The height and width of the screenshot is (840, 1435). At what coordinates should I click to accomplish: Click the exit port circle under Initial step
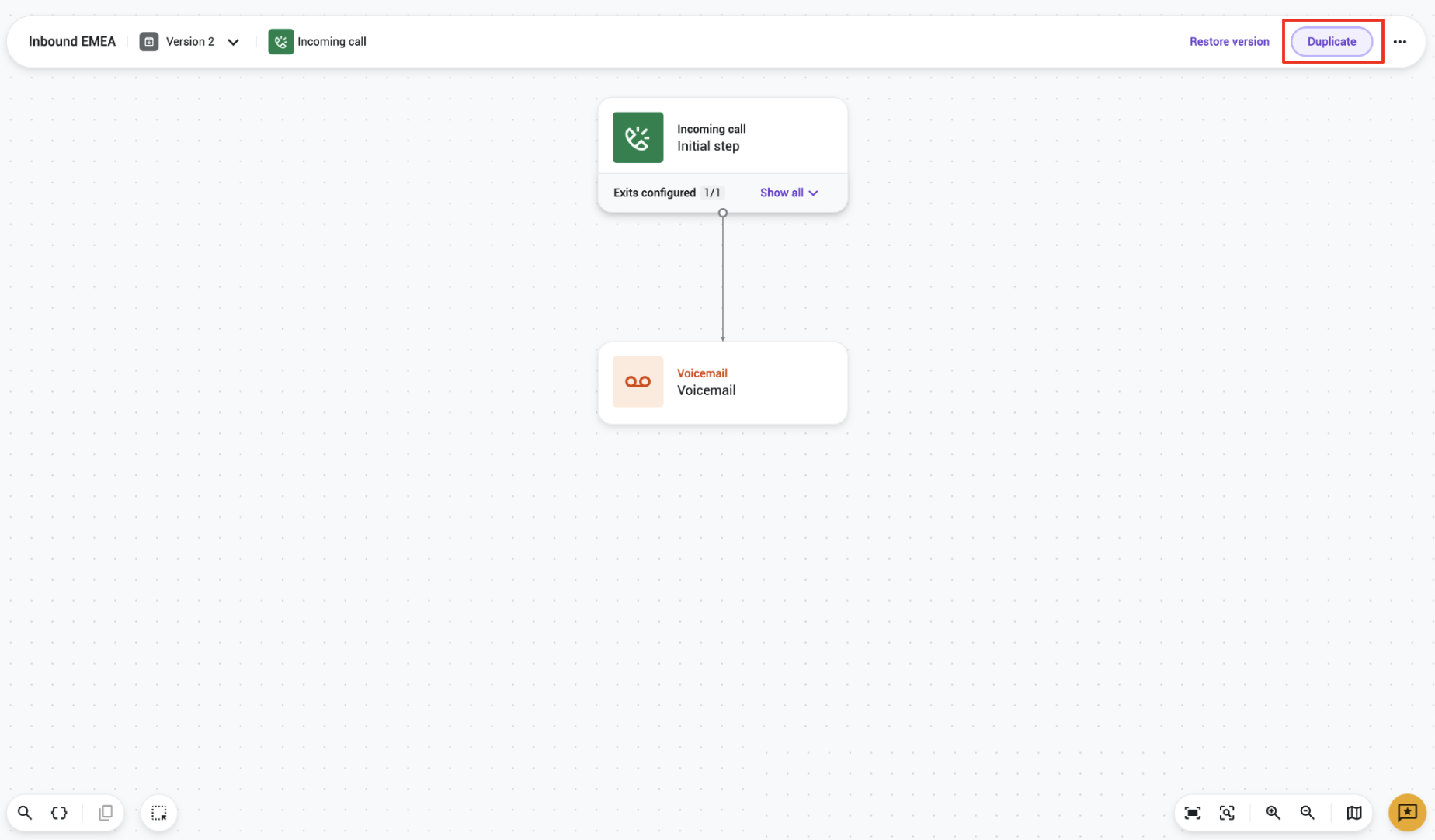click(x=723, y=213)
